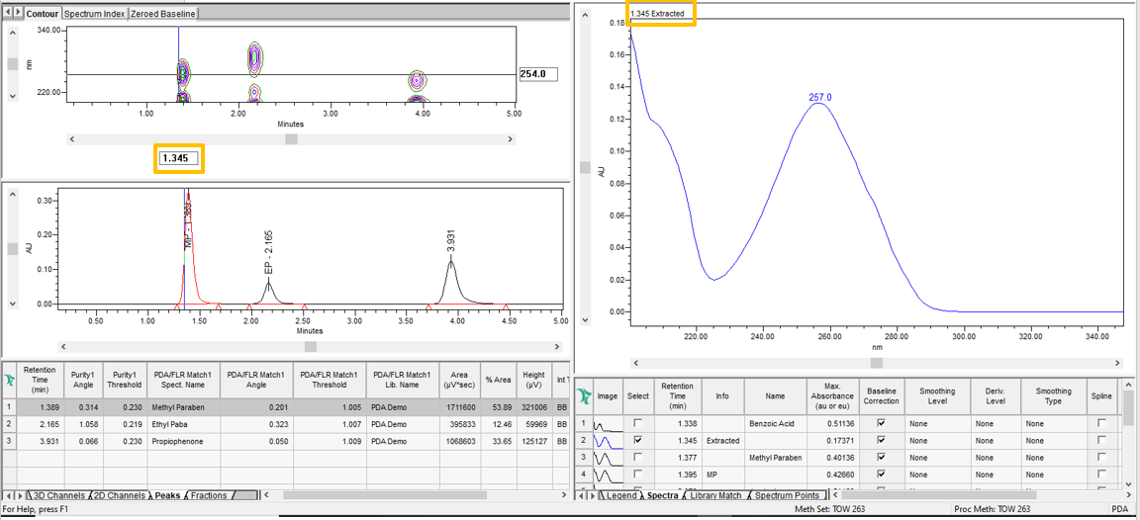Click the Max. Absorbance column header

[832, 396]
